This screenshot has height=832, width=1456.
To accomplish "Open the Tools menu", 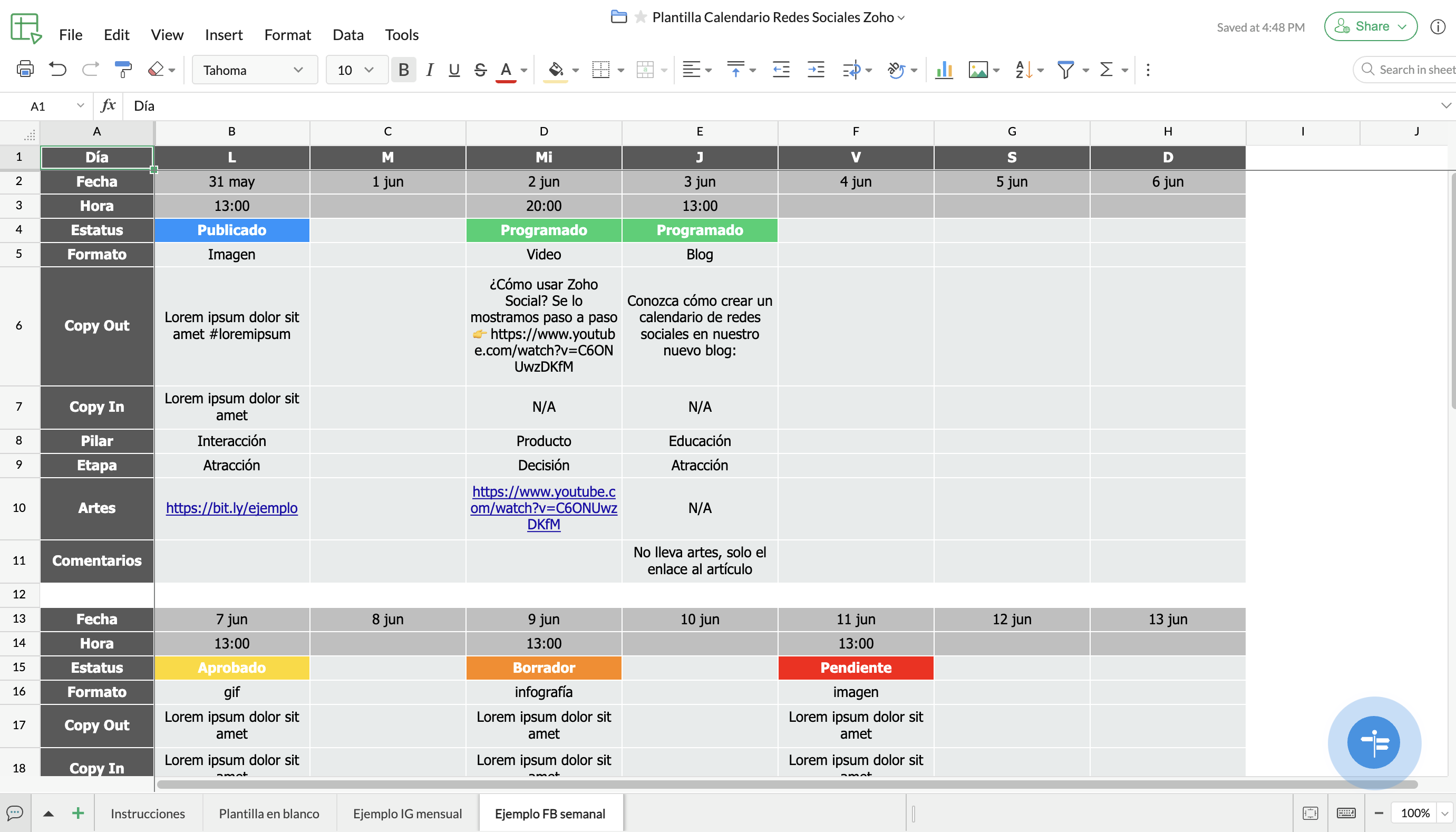I will pos(402,35).
